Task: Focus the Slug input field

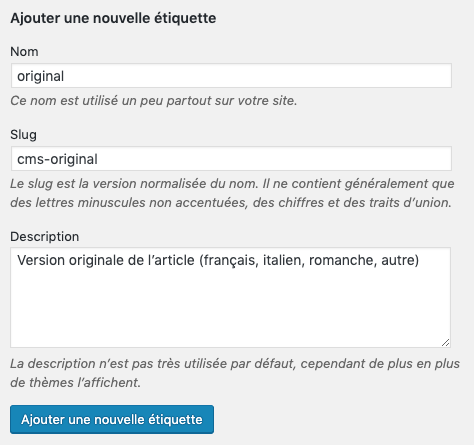Action: (231, 159)
